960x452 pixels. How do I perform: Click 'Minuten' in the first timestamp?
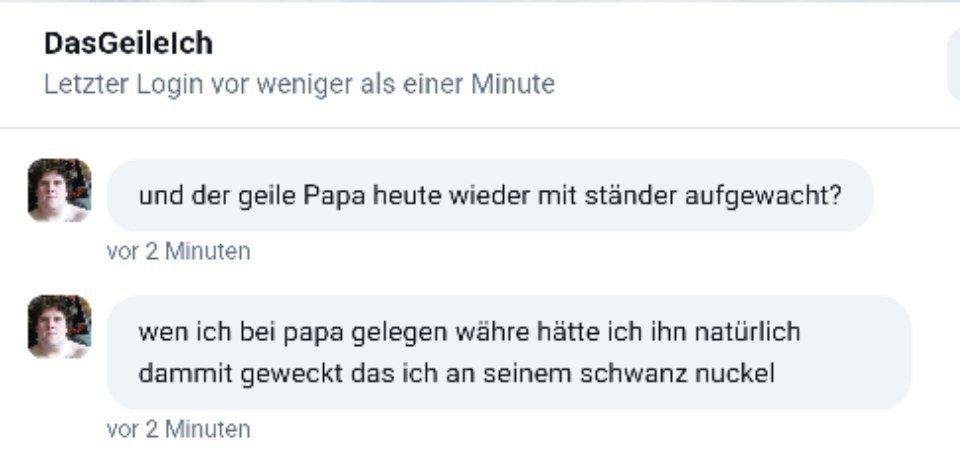208,251
